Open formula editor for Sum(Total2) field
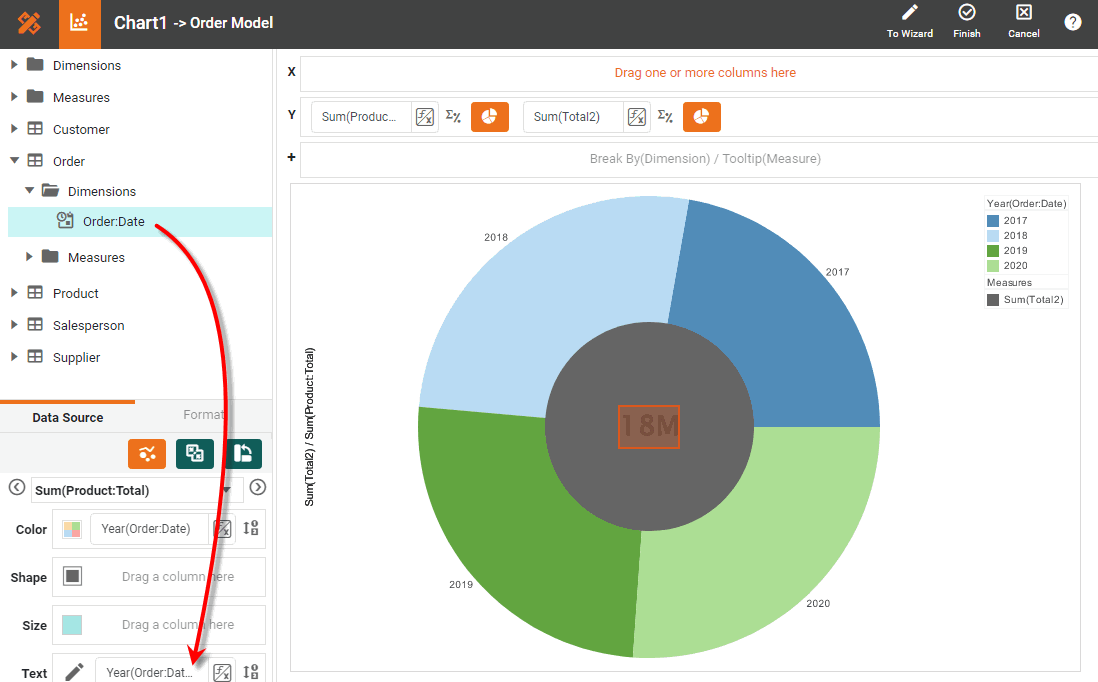This screenshot has width=1098, height=682. tap(637, 117)
